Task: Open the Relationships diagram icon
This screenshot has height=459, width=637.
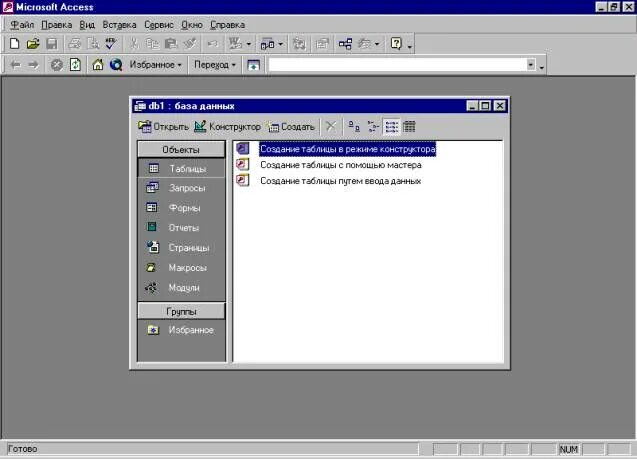Action: pyautogui.click(x=345, y=43)
